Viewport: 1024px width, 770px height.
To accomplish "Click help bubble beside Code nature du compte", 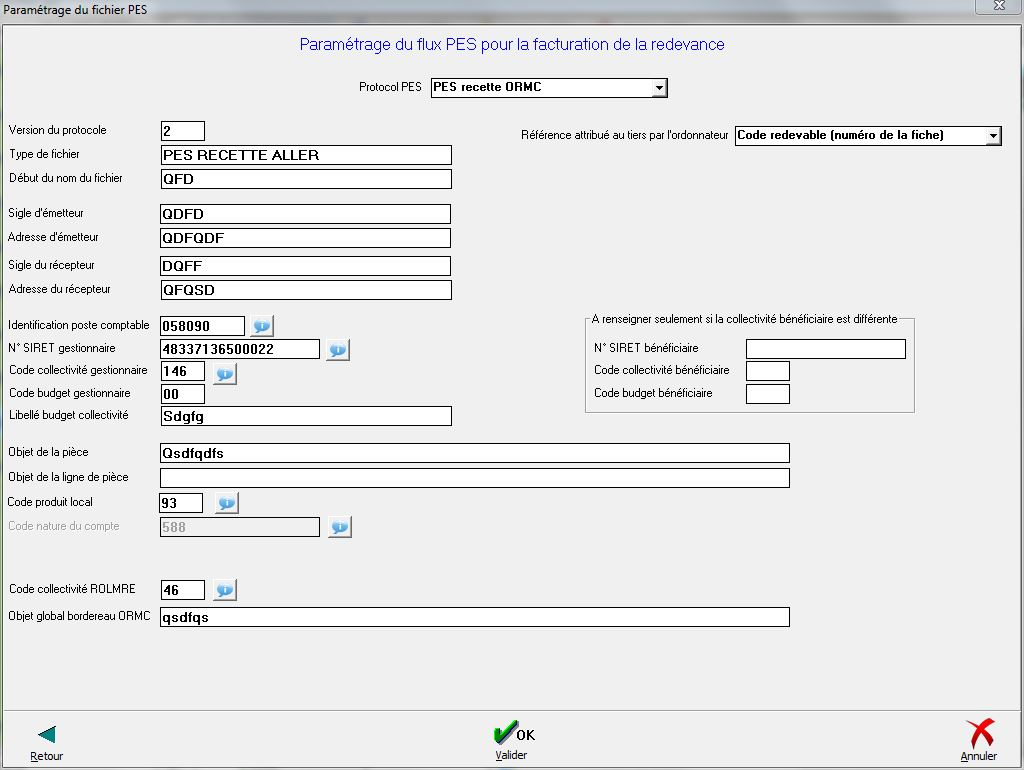I will [x=340, y=527].
